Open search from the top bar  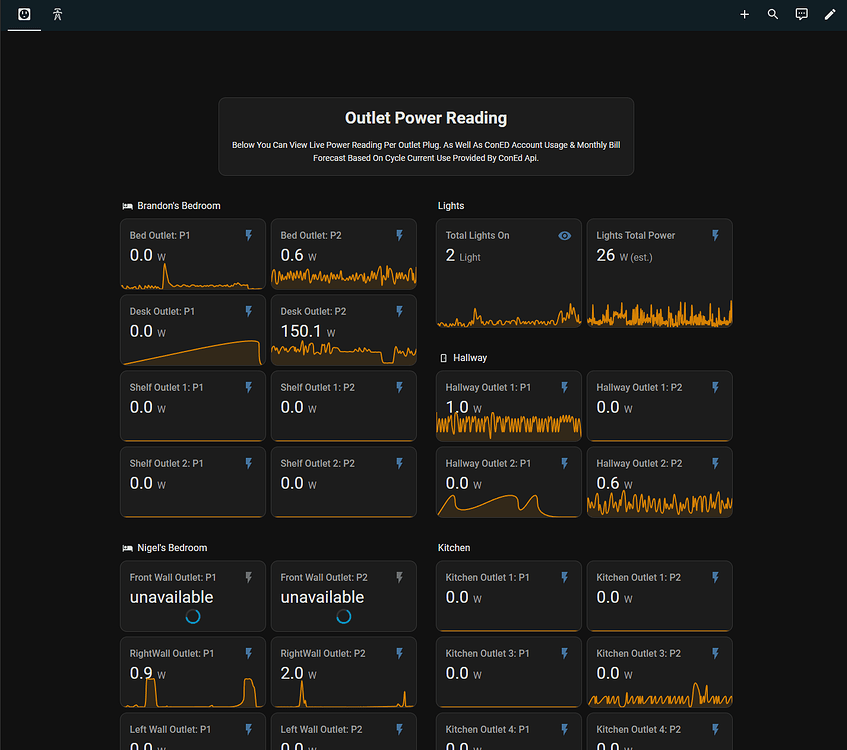[772, 15]
